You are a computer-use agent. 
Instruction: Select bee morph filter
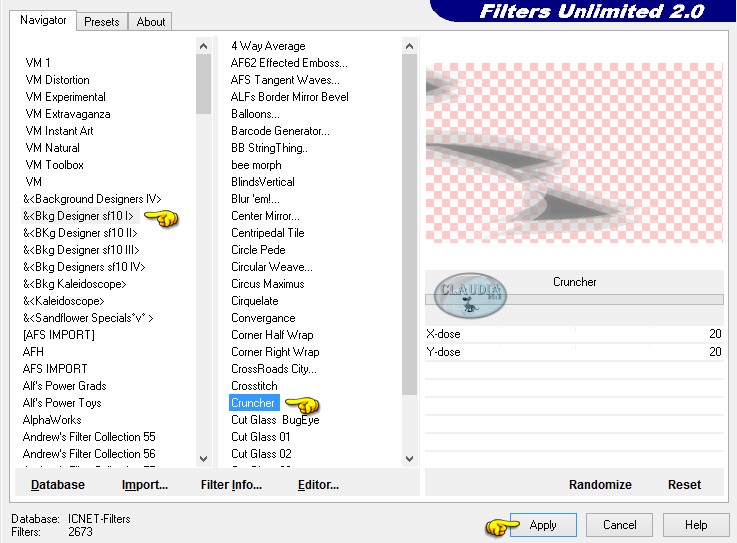click(256, 165)
